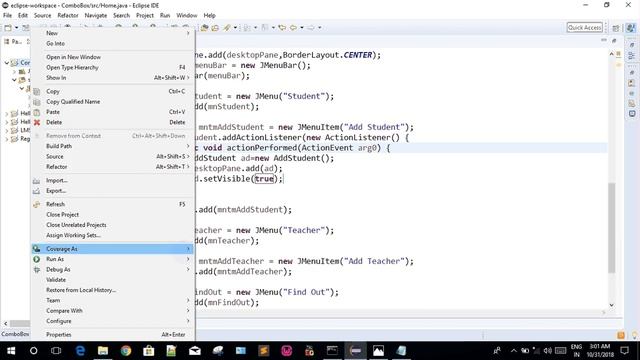
Task: Open the File menu
Action: [7, 16]
